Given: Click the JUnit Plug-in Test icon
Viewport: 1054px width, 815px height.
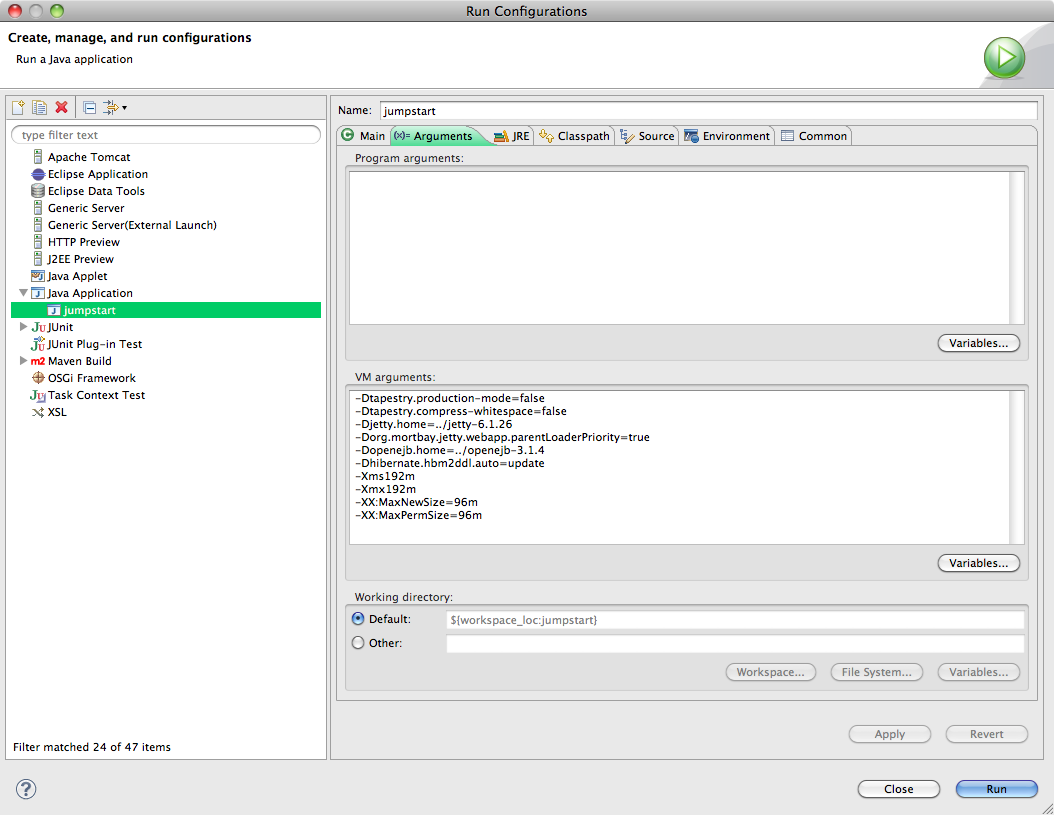Looking at the screenshot, I should point(38,344).
